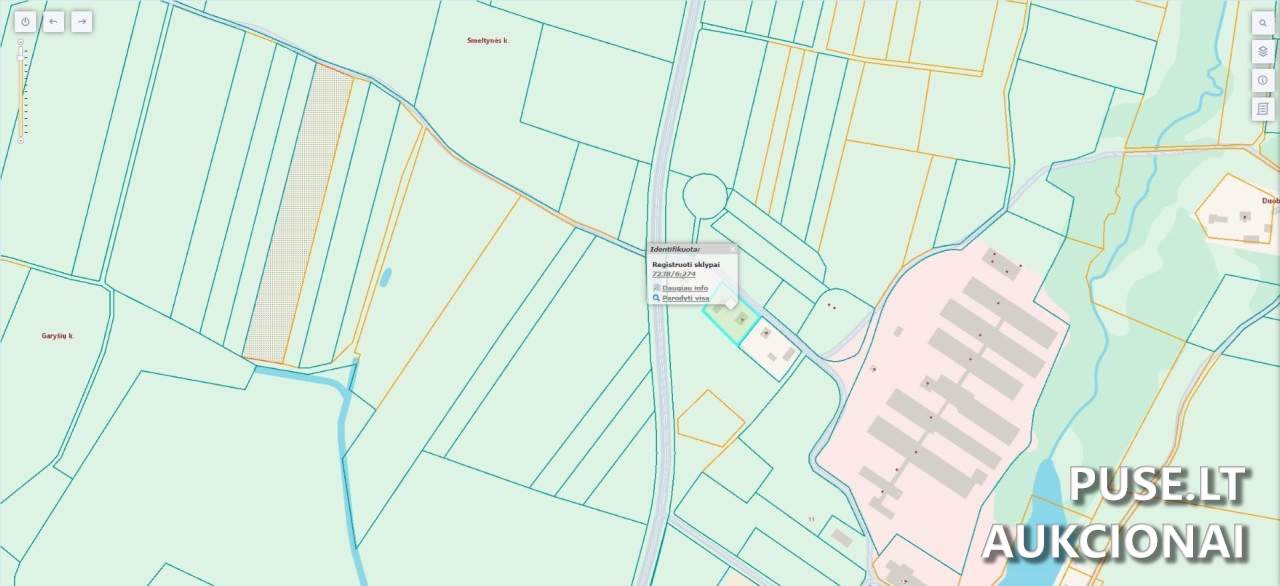Open the info identify tool

point(1263,80)
